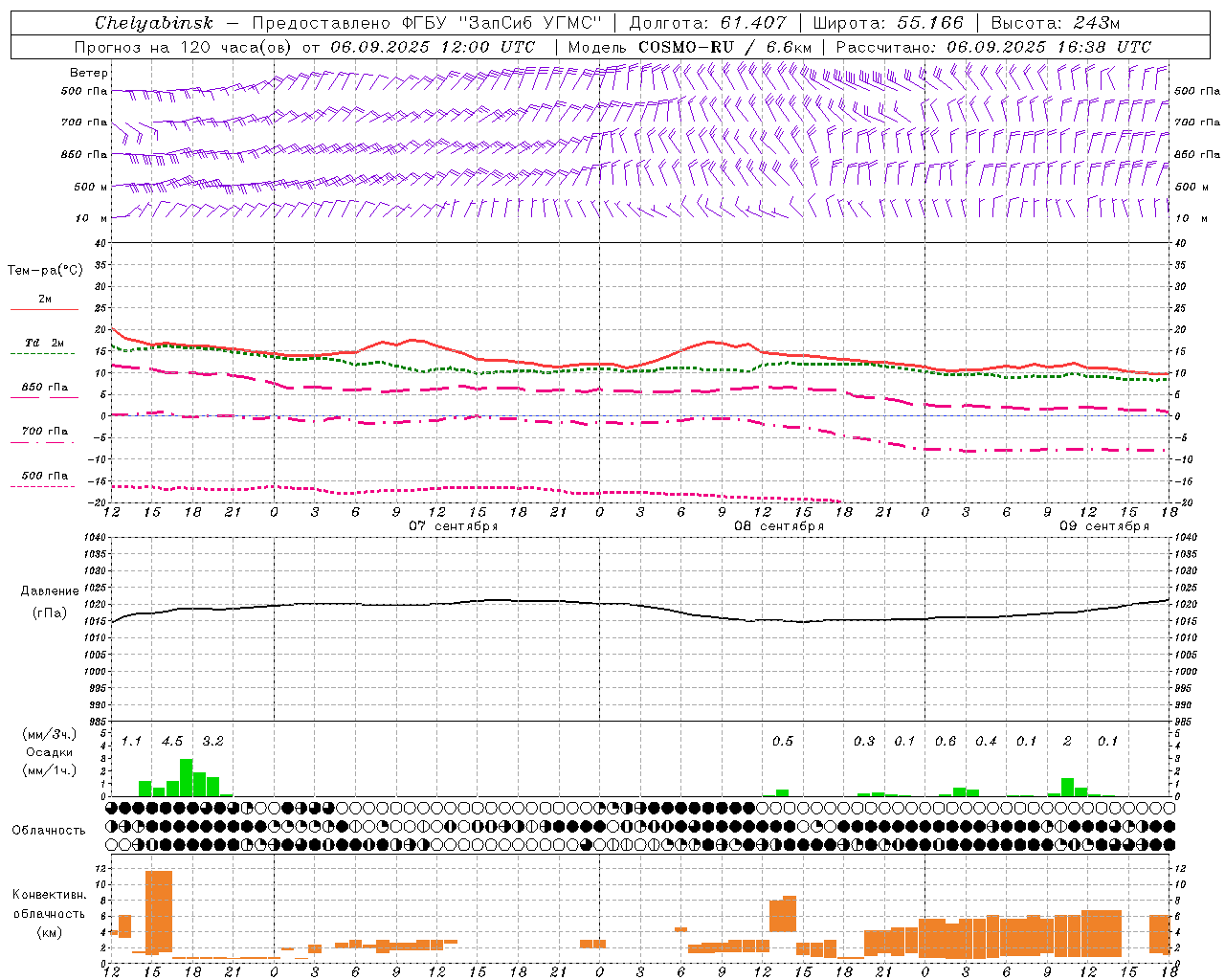Click the 'Осадки' precipitation label
The image size is (1225, 980).
(49, 752)
